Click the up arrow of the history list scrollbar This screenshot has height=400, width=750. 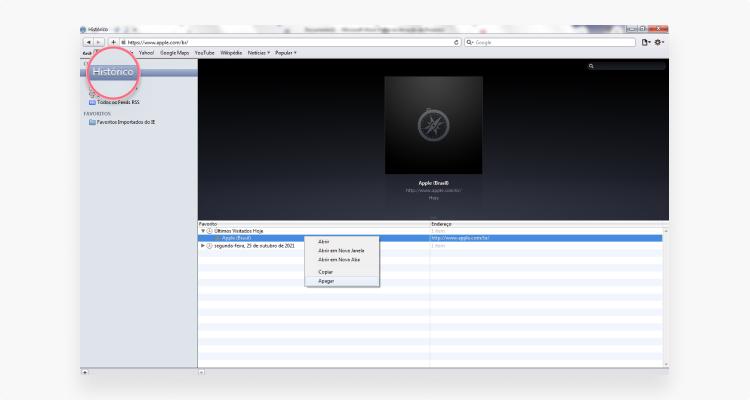click(666, 231)
